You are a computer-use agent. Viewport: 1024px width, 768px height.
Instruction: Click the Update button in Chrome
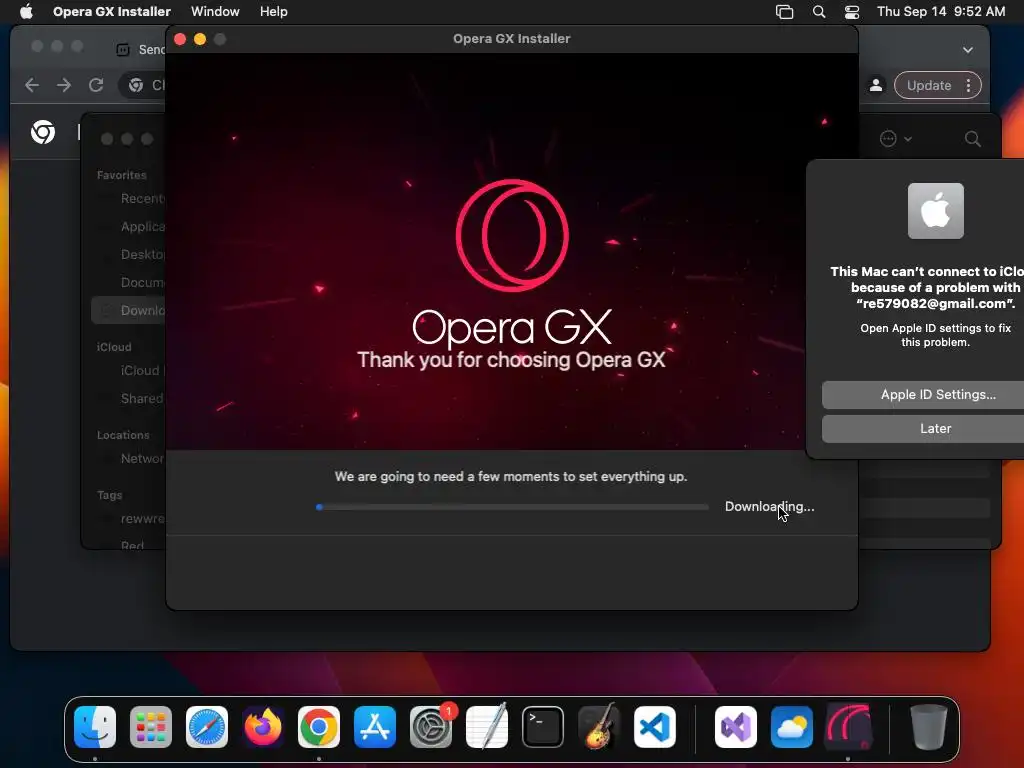point(929,86)
